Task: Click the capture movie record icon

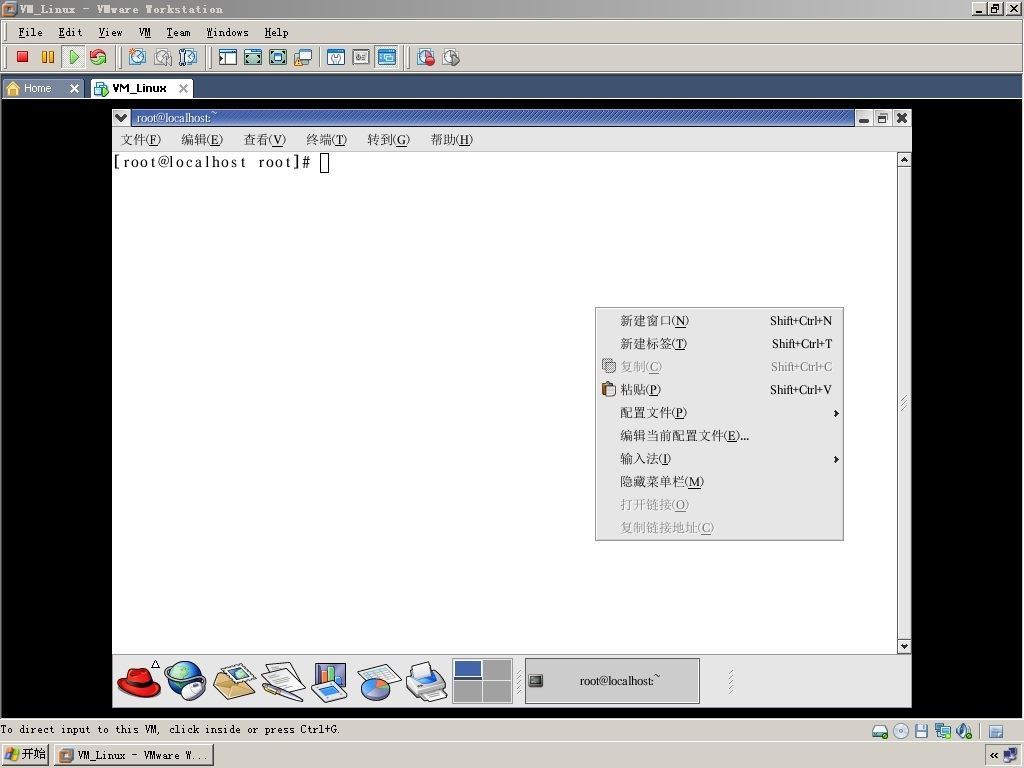Action: [x=426, y=57]
